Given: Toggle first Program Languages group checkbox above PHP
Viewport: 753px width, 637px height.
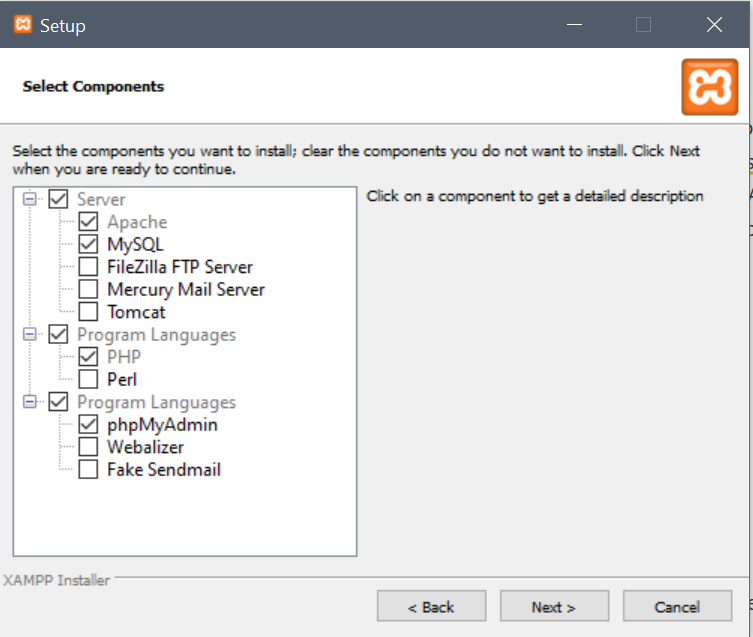Looking at the screenshot, I should tap(58, 334).
